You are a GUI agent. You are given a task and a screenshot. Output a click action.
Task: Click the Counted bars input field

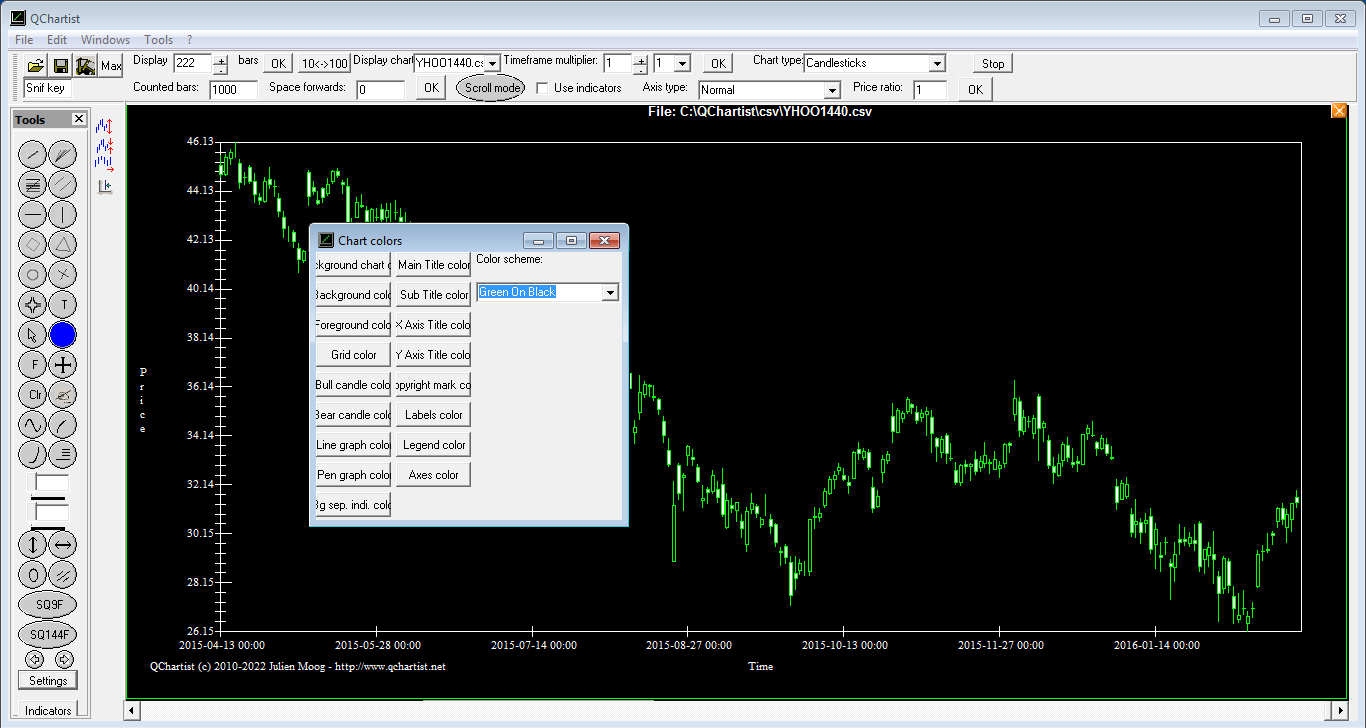(x=233, y=90)
